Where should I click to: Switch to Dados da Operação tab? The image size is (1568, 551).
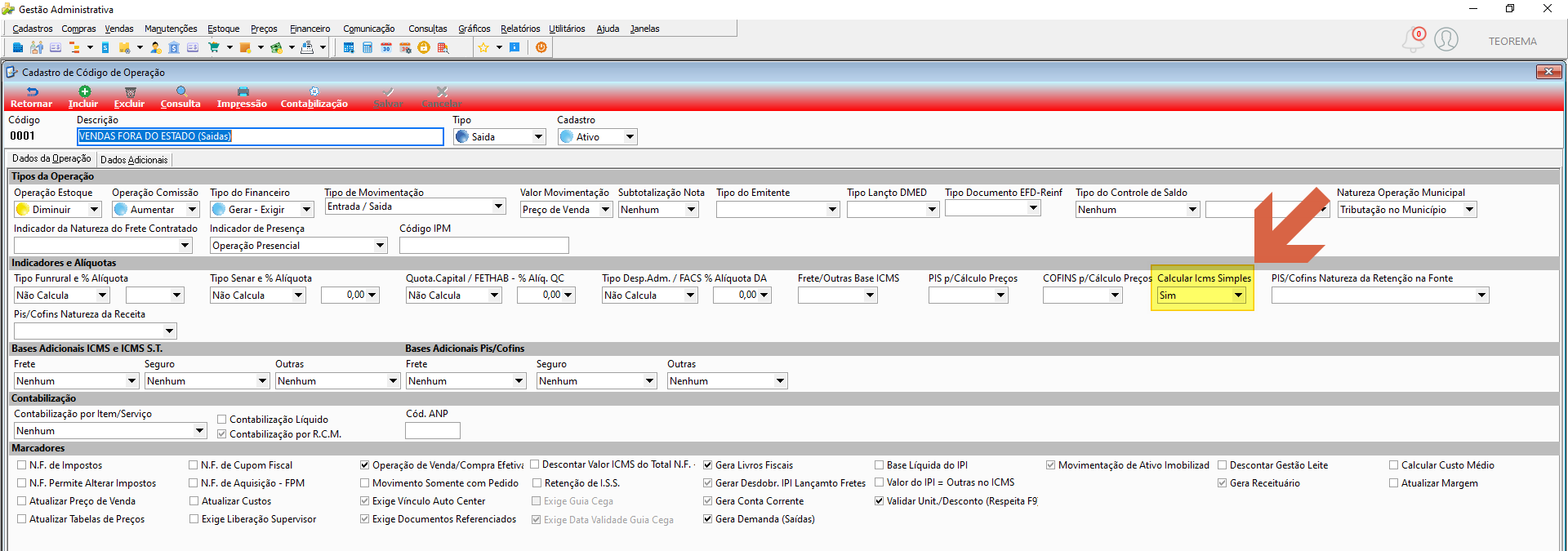pos(51,159)
